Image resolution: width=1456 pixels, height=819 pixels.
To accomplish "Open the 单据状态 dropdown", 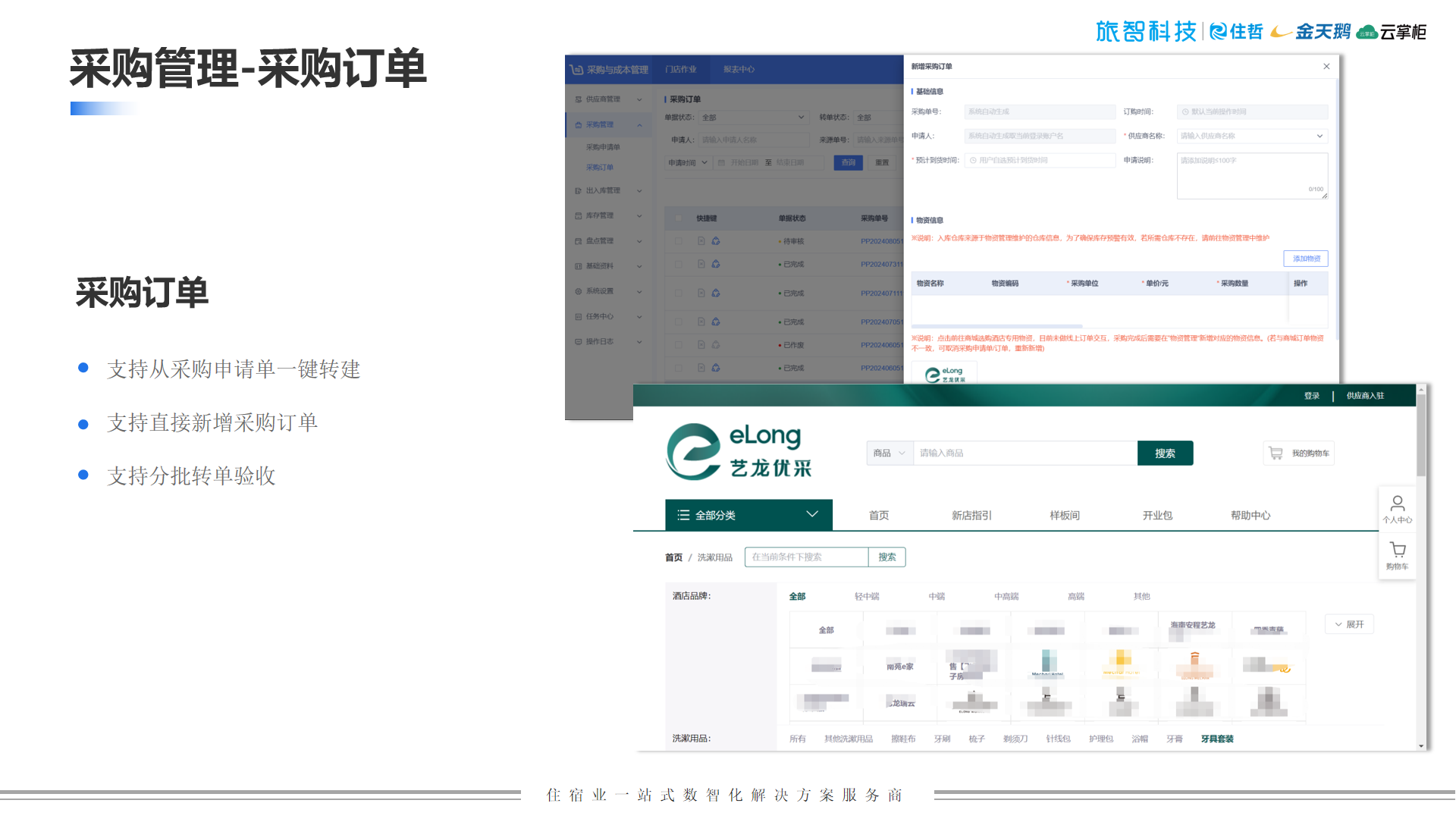I will 752,118.
